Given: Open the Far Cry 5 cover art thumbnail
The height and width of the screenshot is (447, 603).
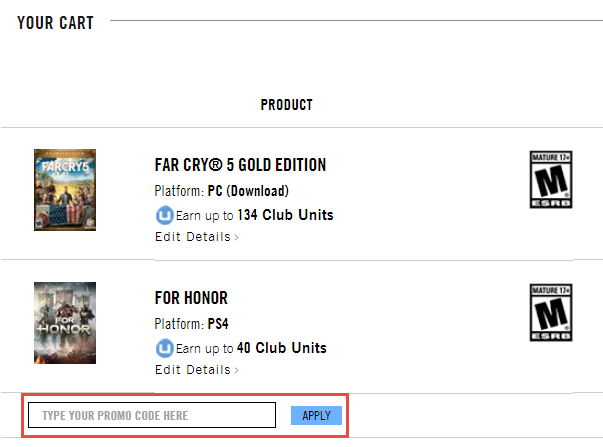Looking at the screenshot, I should click(x=65, y=190).
